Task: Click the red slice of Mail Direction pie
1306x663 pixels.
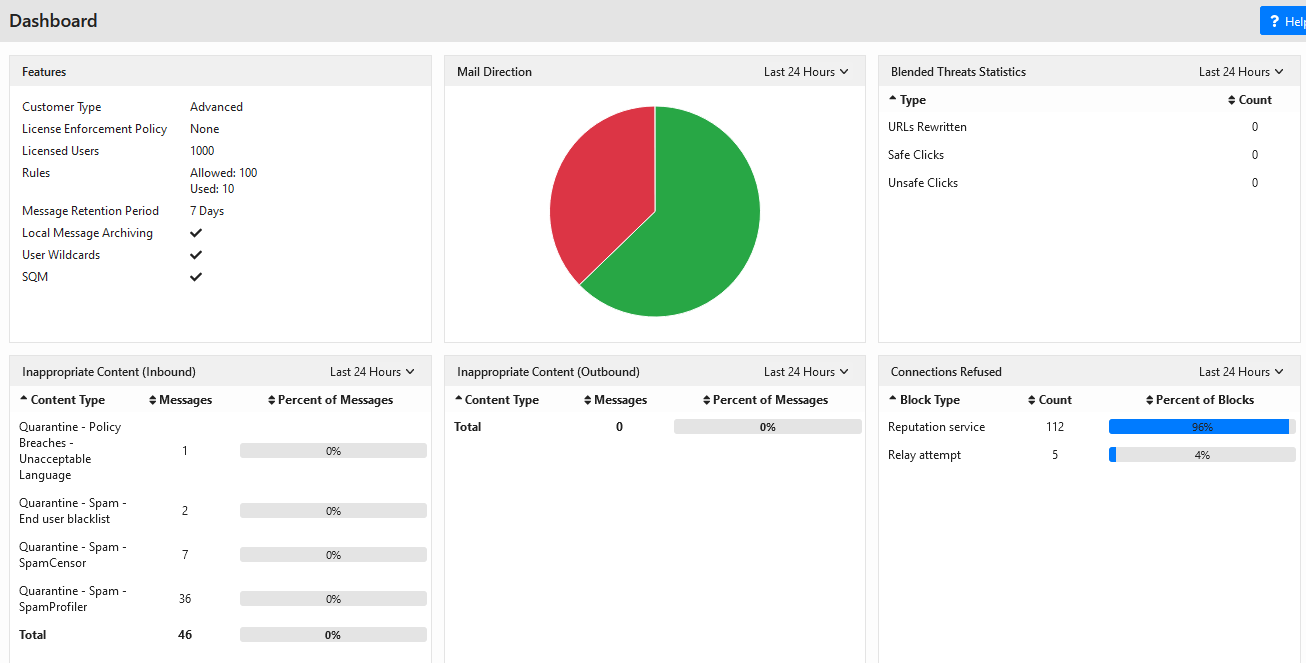Action: 600,190
